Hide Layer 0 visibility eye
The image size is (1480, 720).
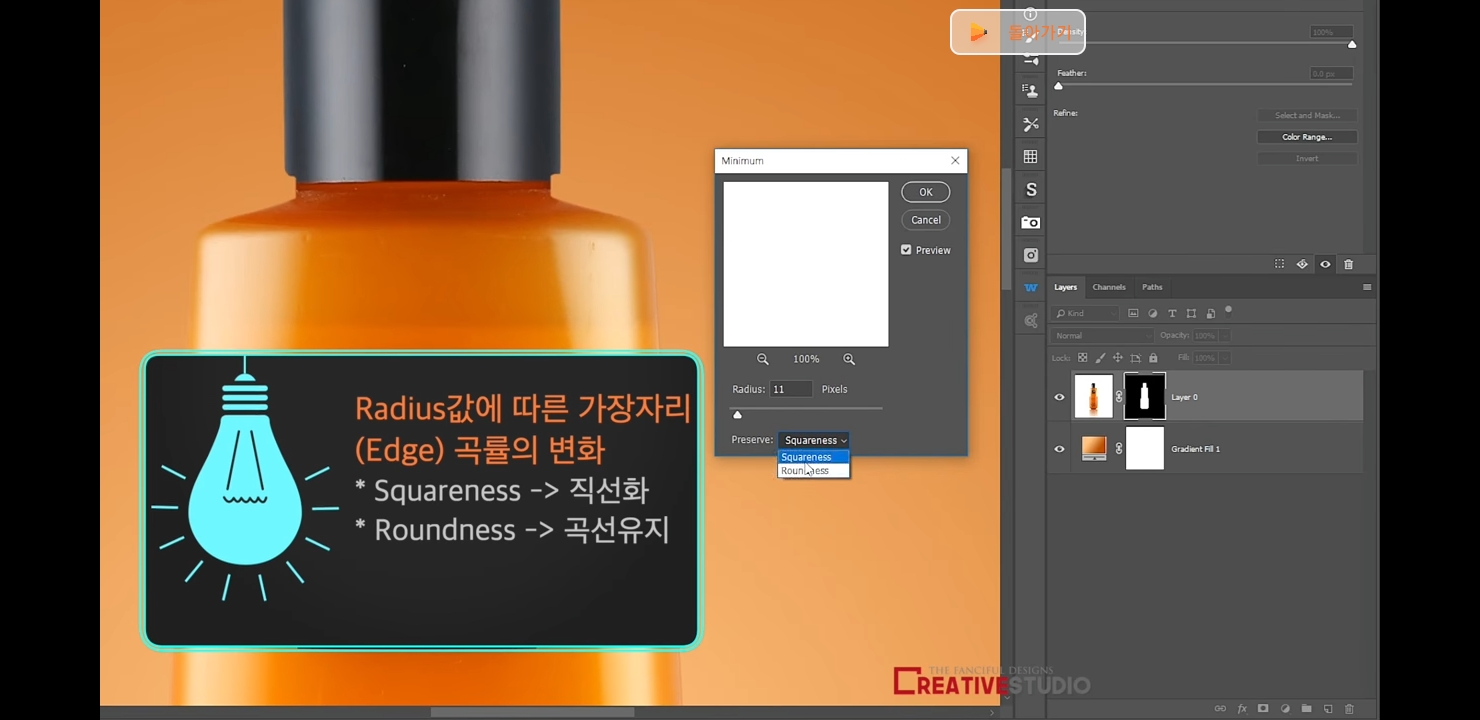click(1060, 397)
